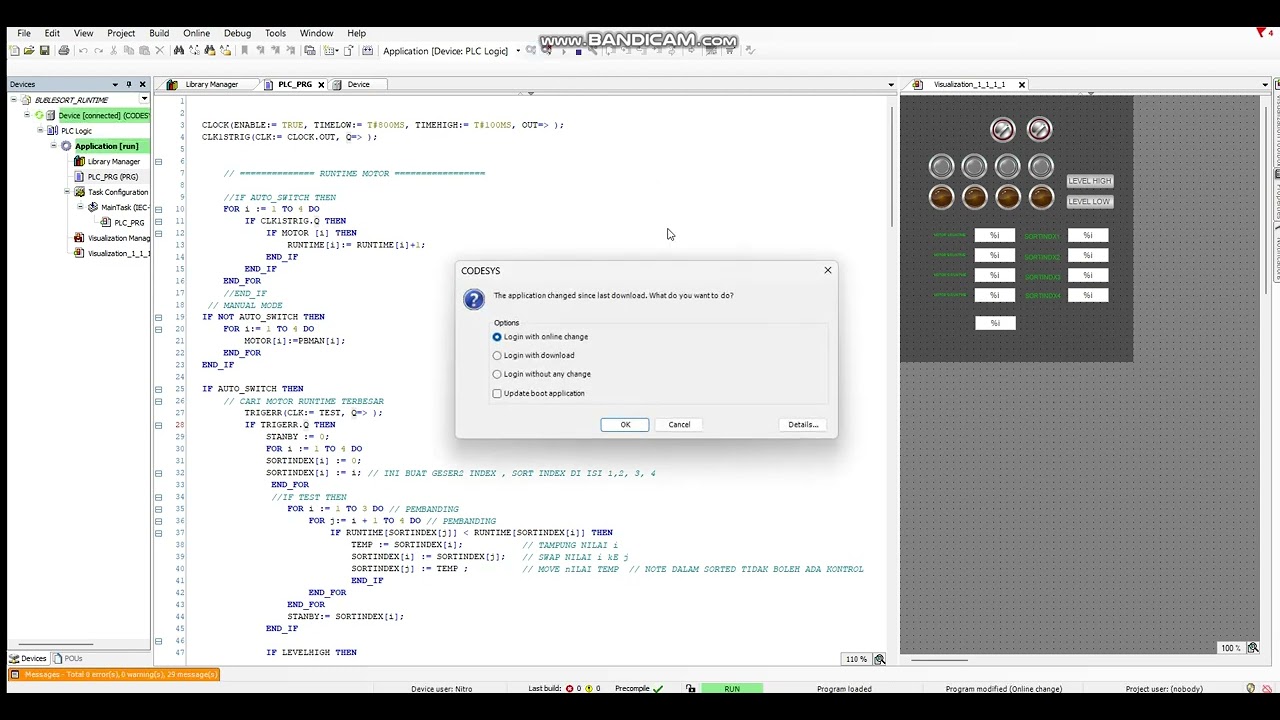The width and height of the screenshot is (1280, 720).
Task: Click the RUN status indicator
Action: 732,689
